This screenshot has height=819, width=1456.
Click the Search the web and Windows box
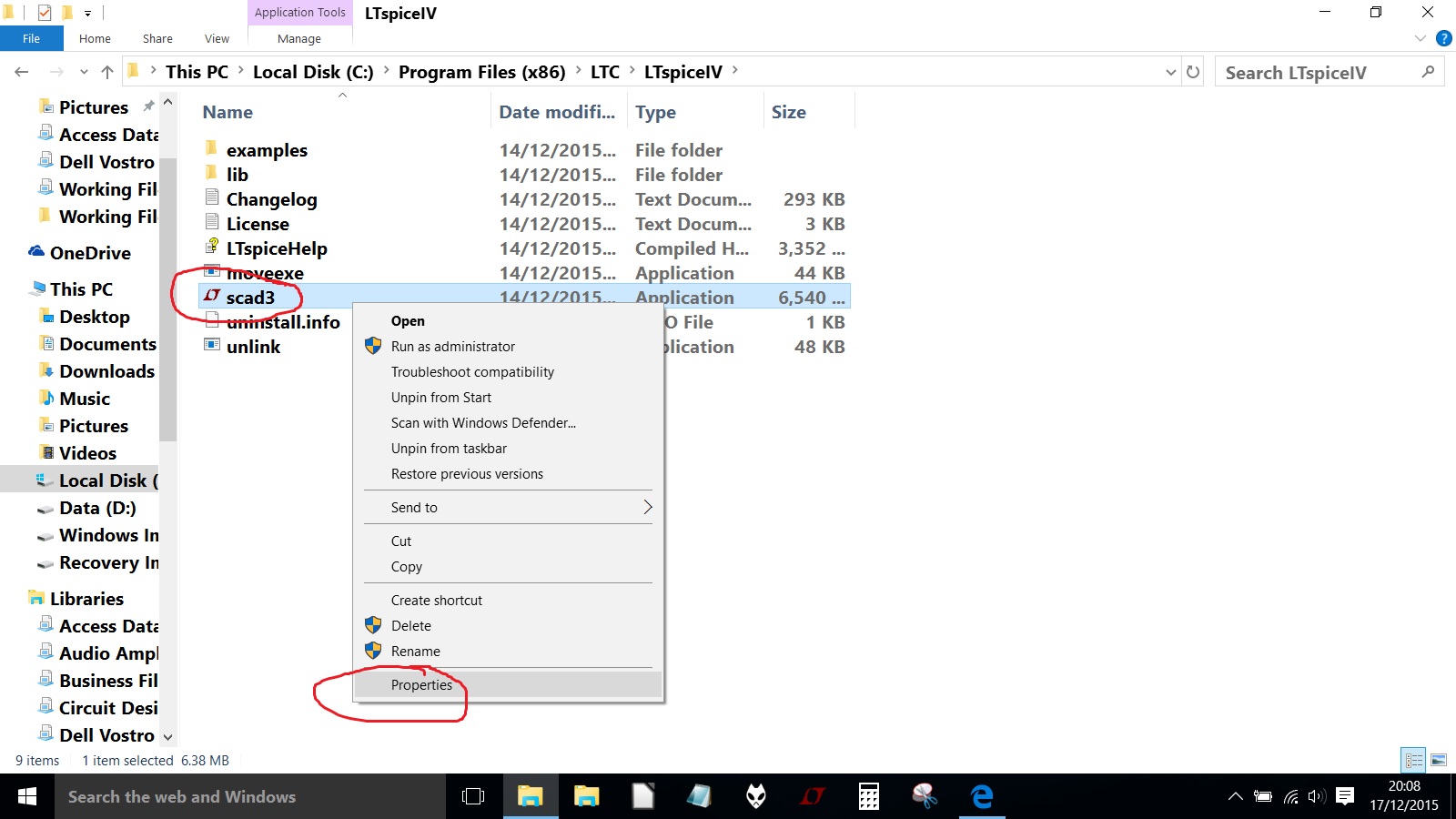(250, 797)
